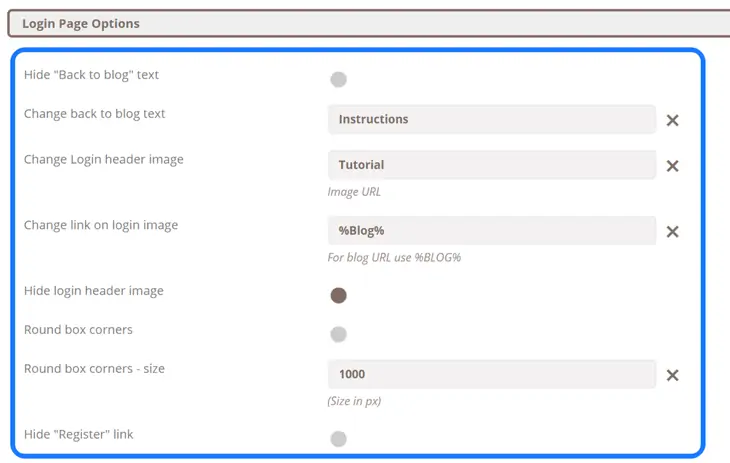Click the "Hide "Register" link" label

tap(79, 434)
